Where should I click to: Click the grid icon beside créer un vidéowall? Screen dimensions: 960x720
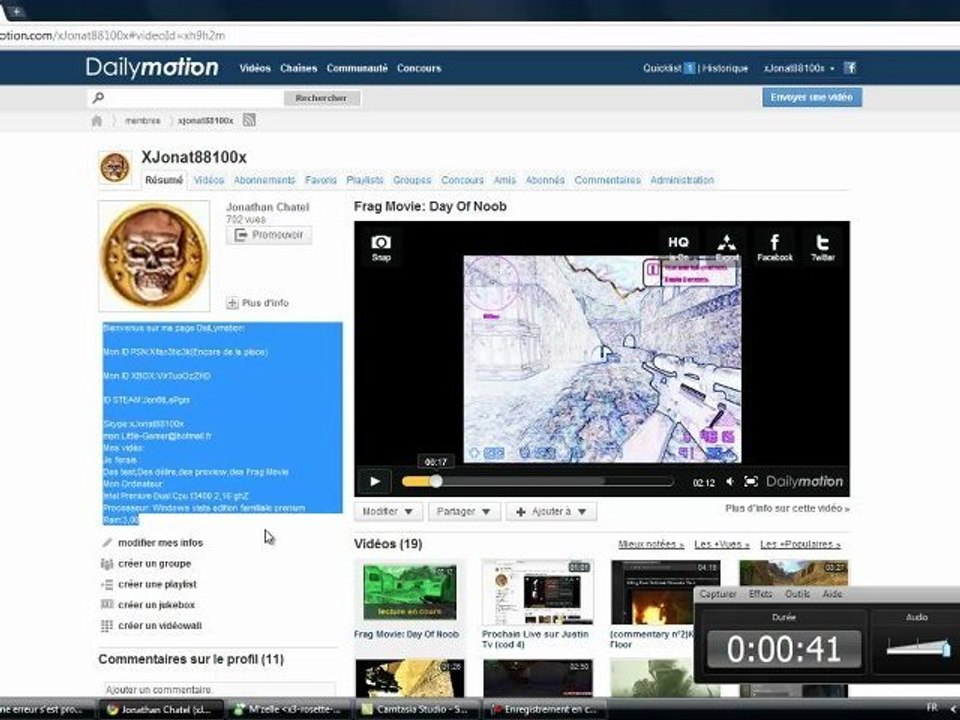pos(107,626)
